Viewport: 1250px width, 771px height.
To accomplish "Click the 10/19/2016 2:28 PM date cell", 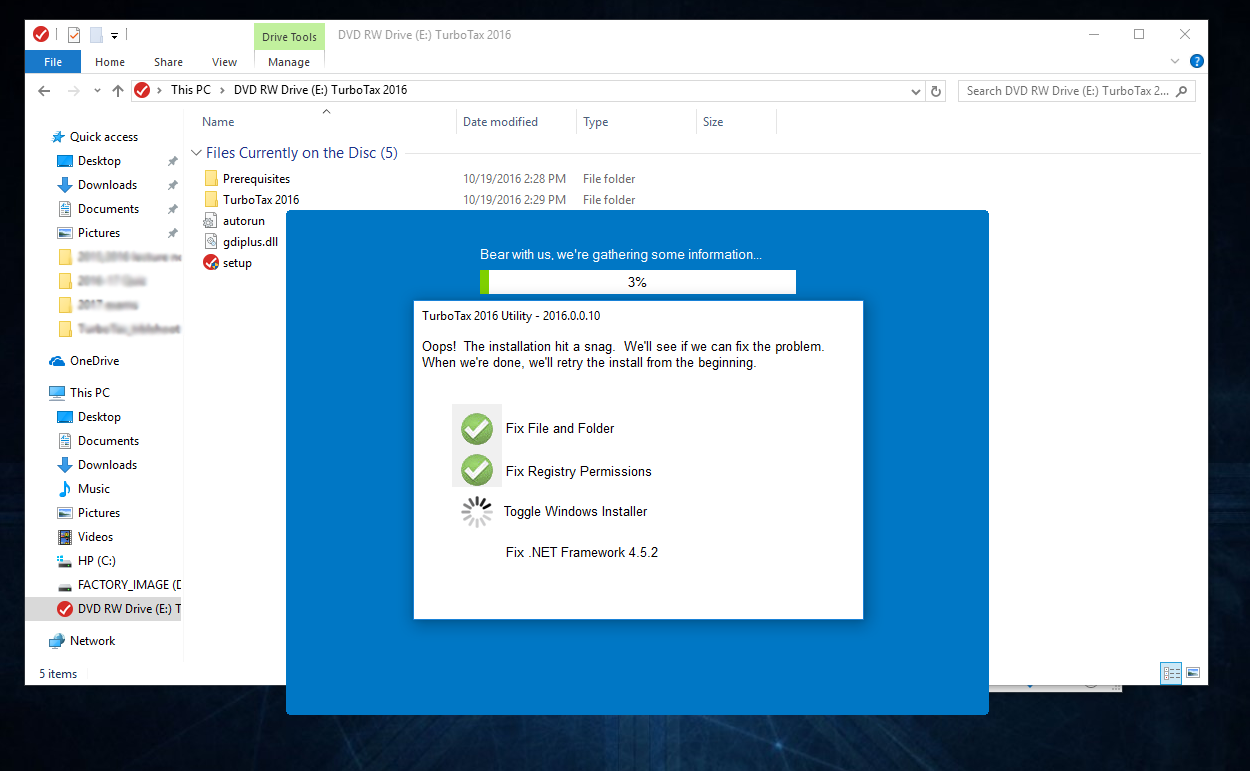I will click(514, 179).
